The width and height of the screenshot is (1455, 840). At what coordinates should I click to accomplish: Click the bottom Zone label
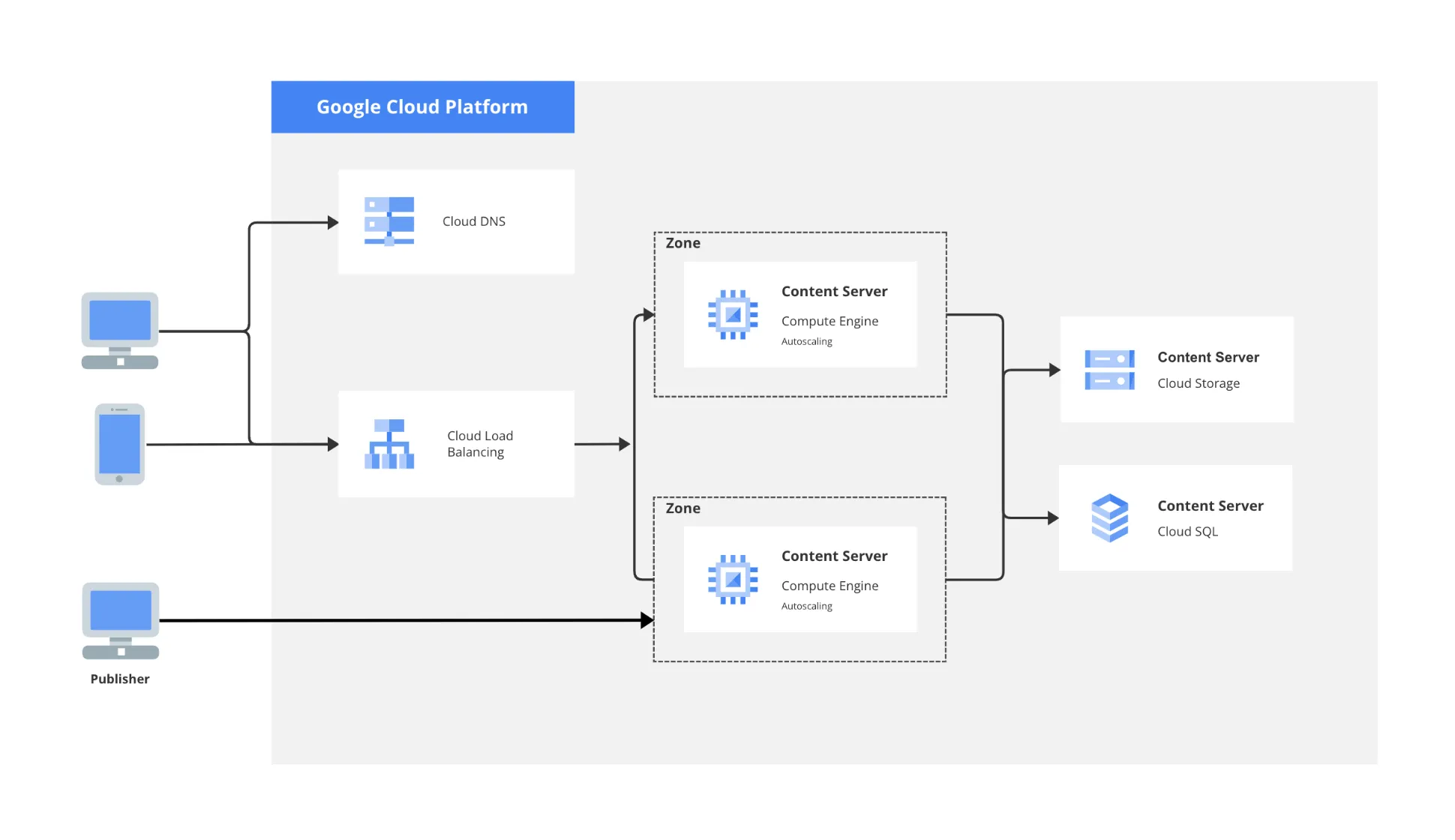point(682,508)
